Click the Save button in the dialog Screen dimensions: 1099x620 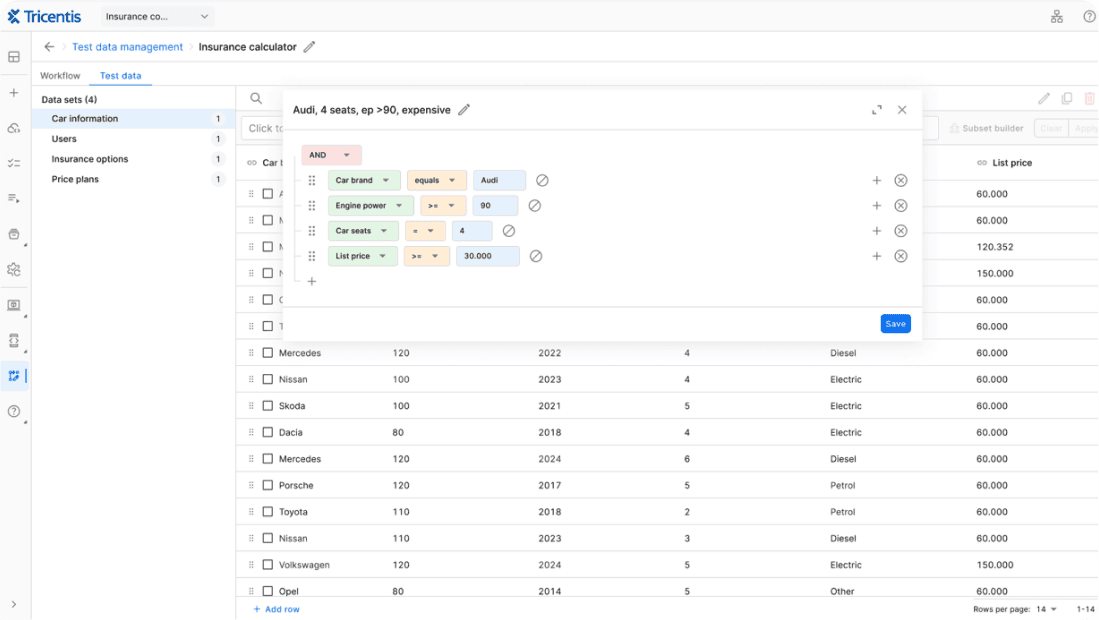[895, 324]
